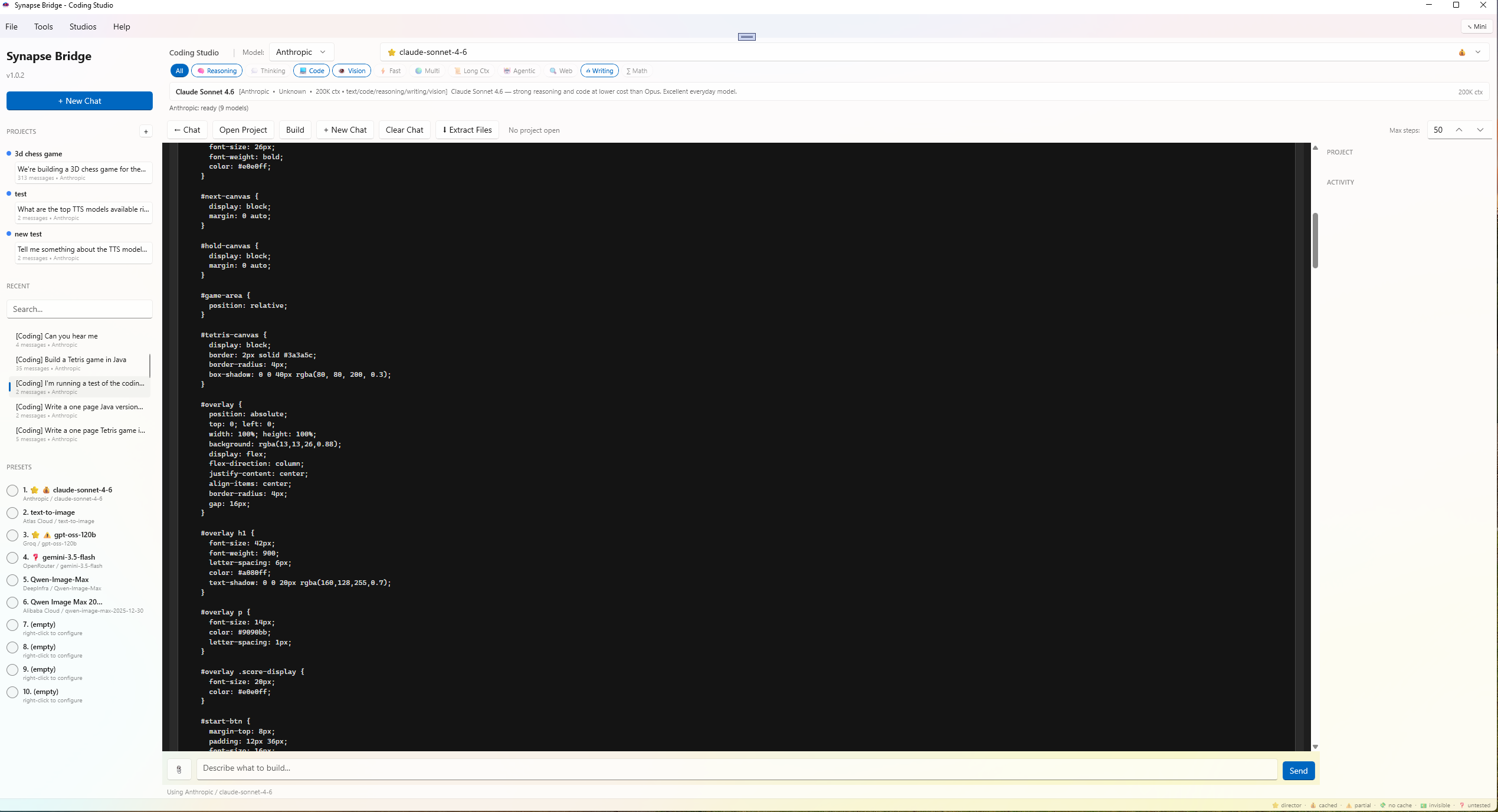Click the grip handle bar under the title bar

click(747, 37)
